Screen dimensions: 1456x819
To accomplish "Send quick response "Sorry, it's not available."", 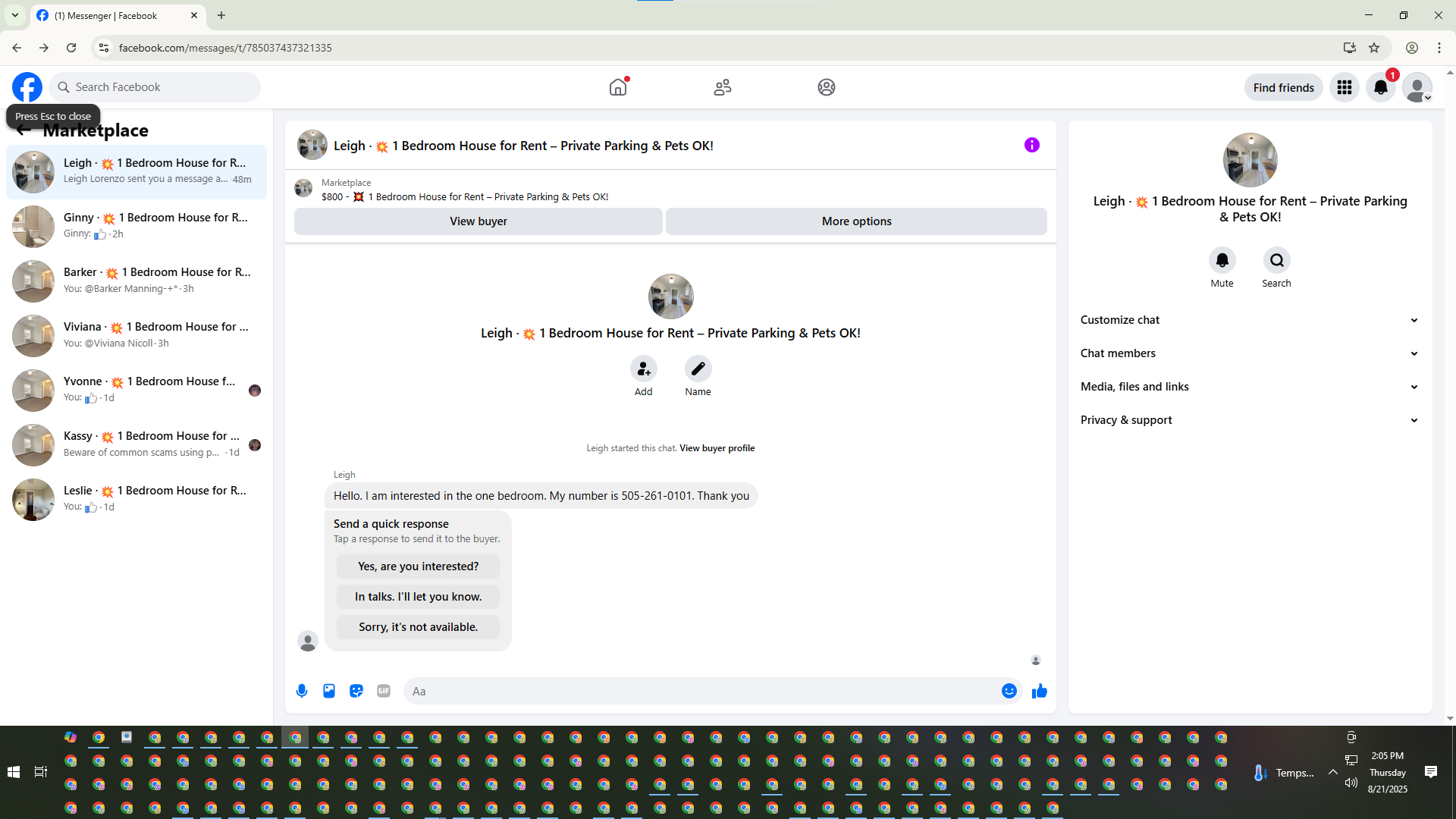I will 418,627.
